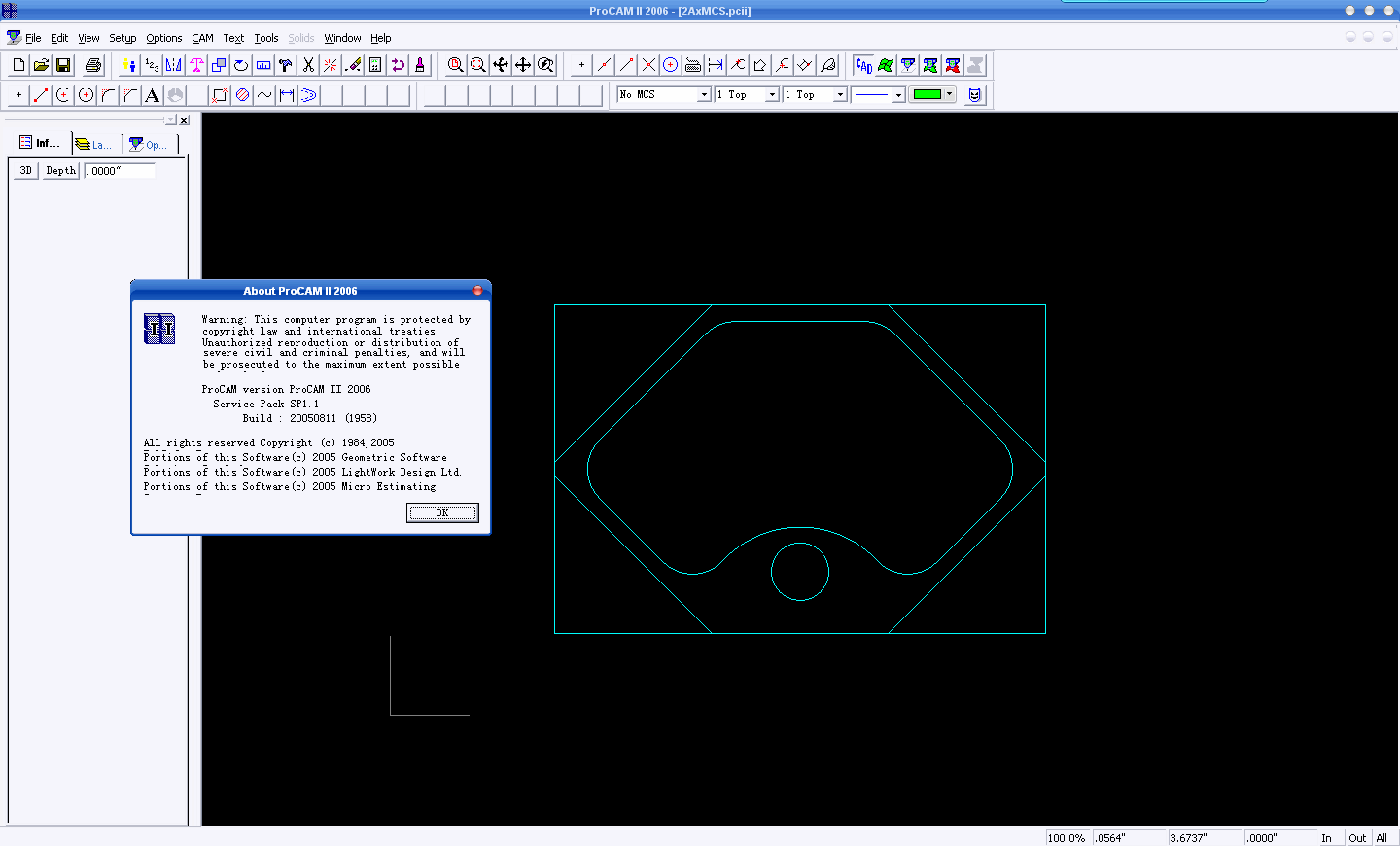This screenshot has width=1400, height=846.
Task: Switch to the La... layers tab
Action: (x=94, y=144)
